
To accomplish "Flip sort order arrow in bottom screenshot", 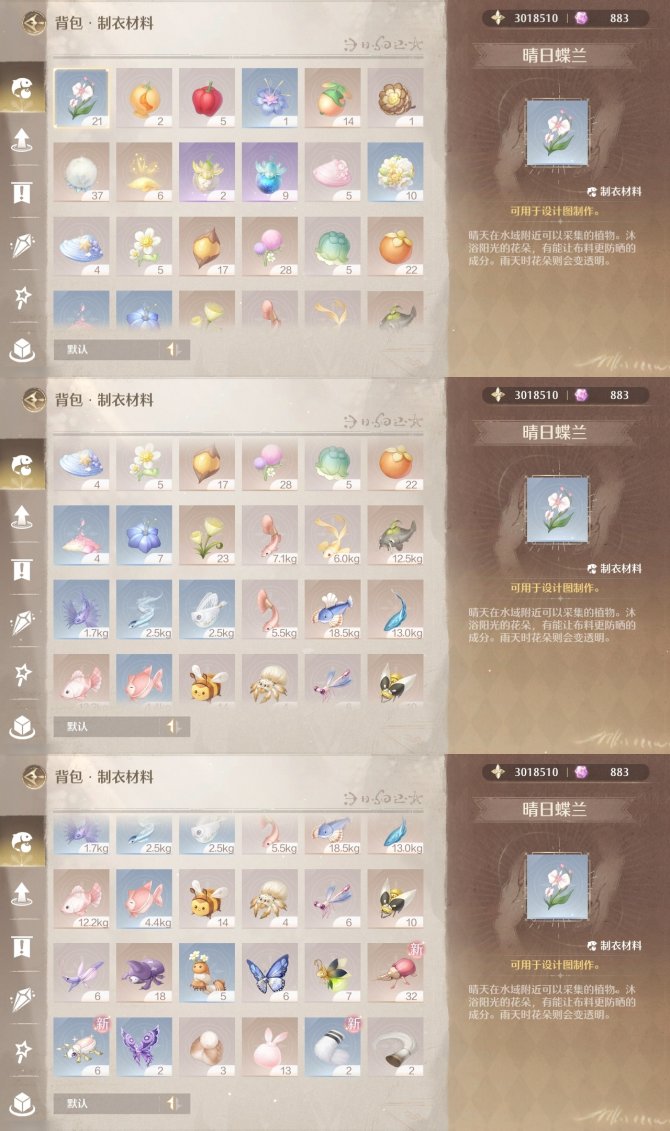I will 174,1104.
